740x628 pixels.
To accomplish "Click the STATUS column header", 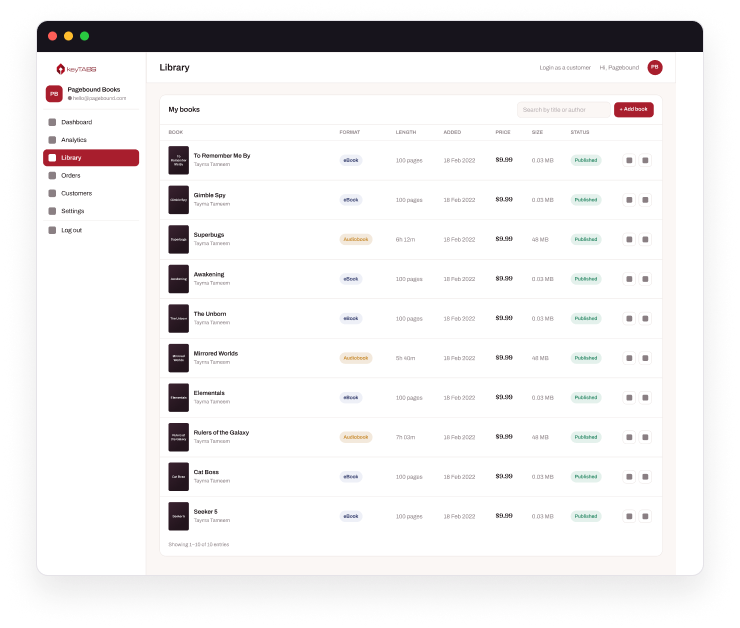I will (580, 133).
